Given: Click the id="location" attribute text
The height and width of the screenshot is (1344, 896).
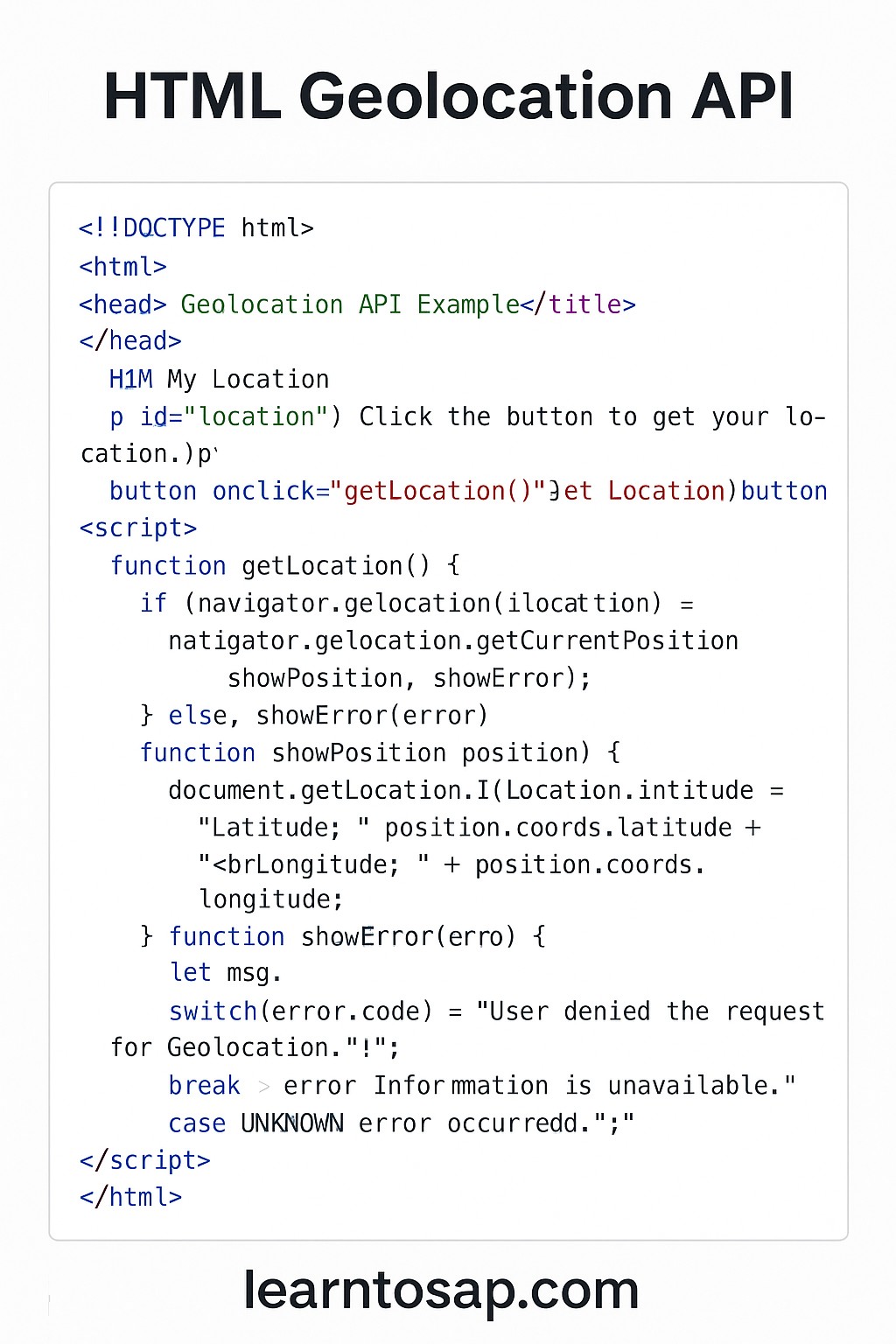Looking at the screenshot, I should tap(233, 416).
